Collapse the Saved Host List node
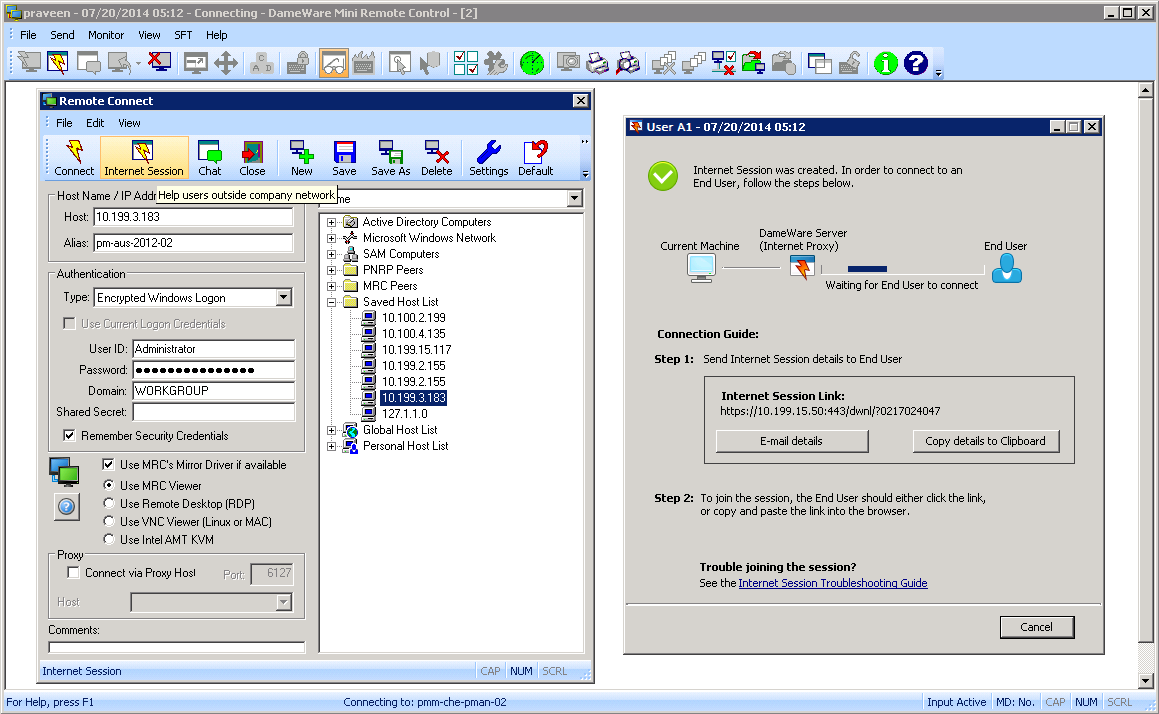Screen dimensions: 1159x714 tap(331, 302)
